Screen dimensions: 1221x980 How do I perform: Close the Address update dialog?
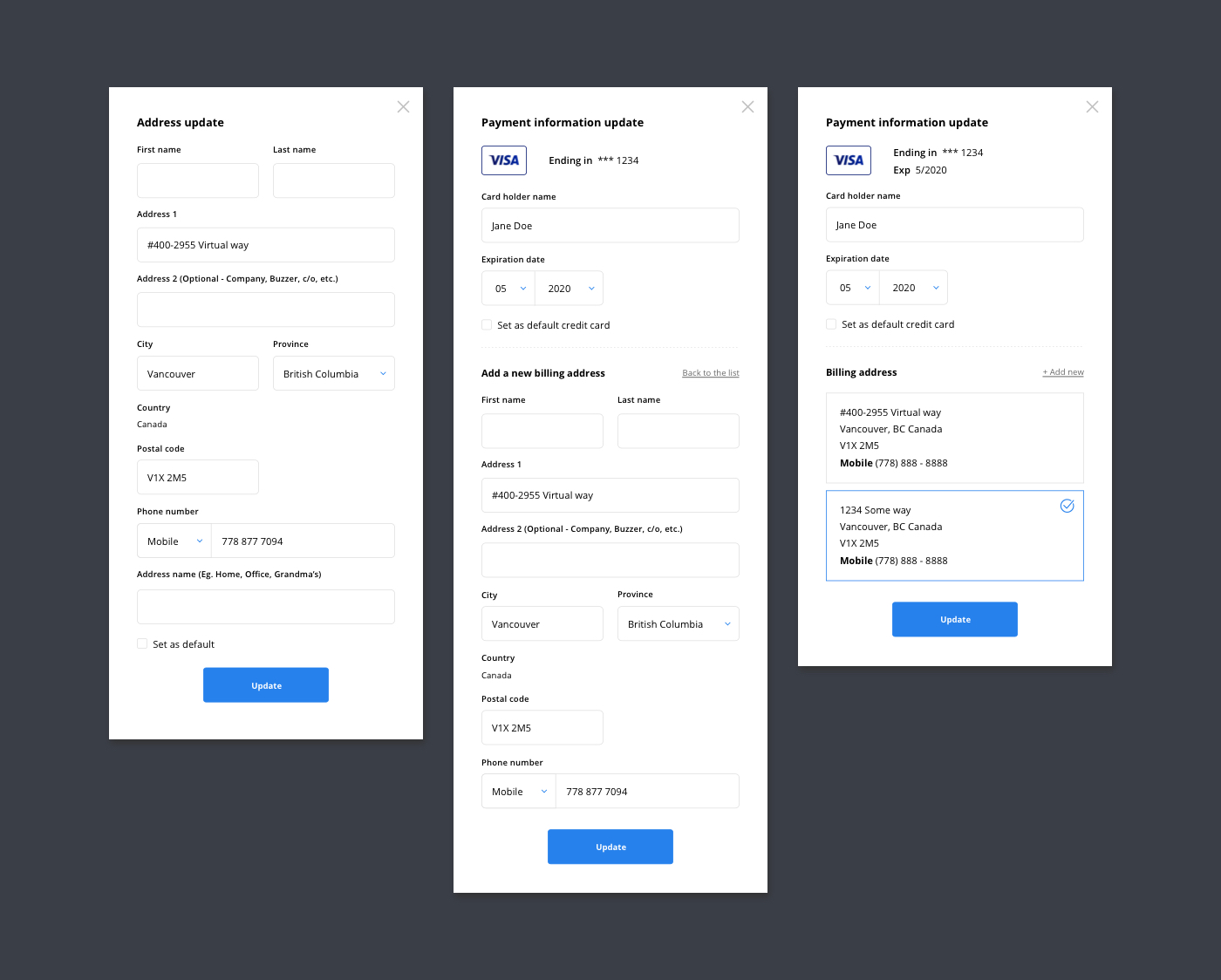403,106
